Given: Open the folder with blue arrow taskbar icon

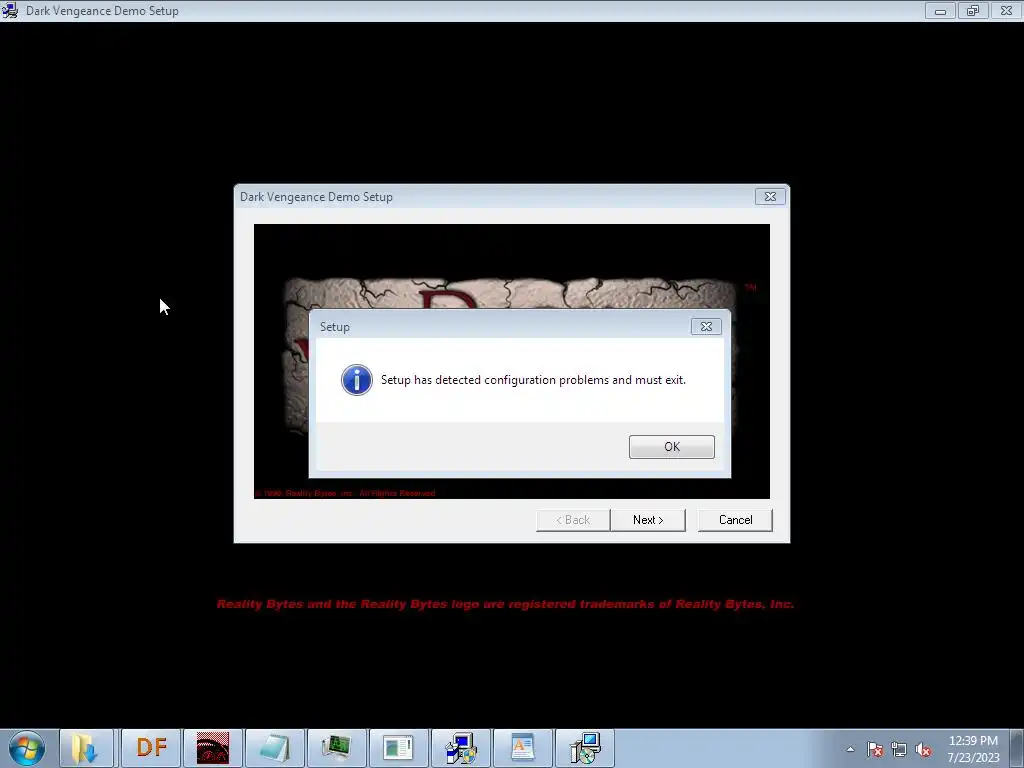Looking at the screenshot, I should (x=87, y=748).
